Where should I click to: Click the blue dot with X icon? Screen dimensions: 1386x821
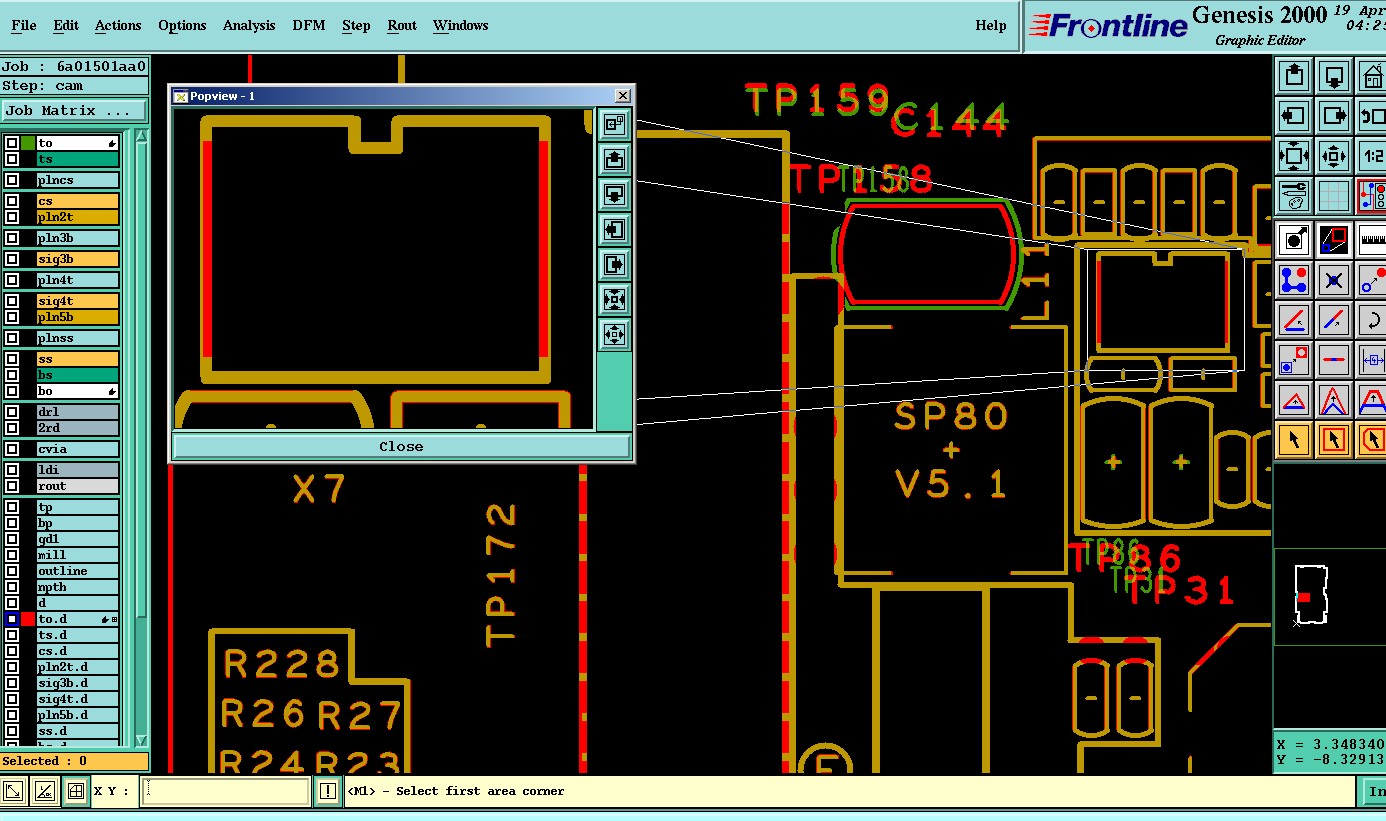pyautogui.click(x=1334, y=280)
